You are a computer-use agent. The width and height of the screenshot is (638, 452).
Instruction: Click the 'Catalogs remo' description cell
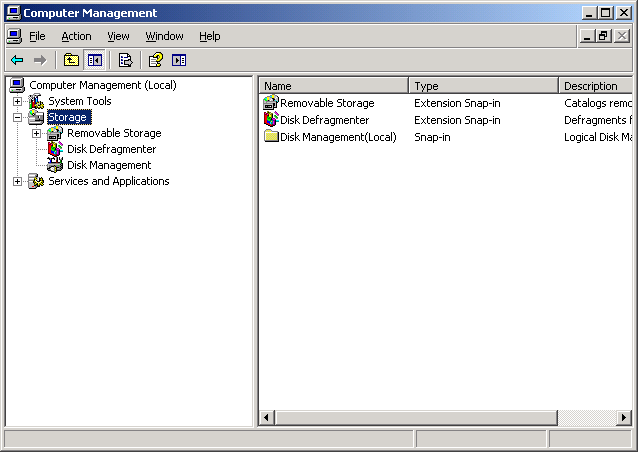[598, 103]
